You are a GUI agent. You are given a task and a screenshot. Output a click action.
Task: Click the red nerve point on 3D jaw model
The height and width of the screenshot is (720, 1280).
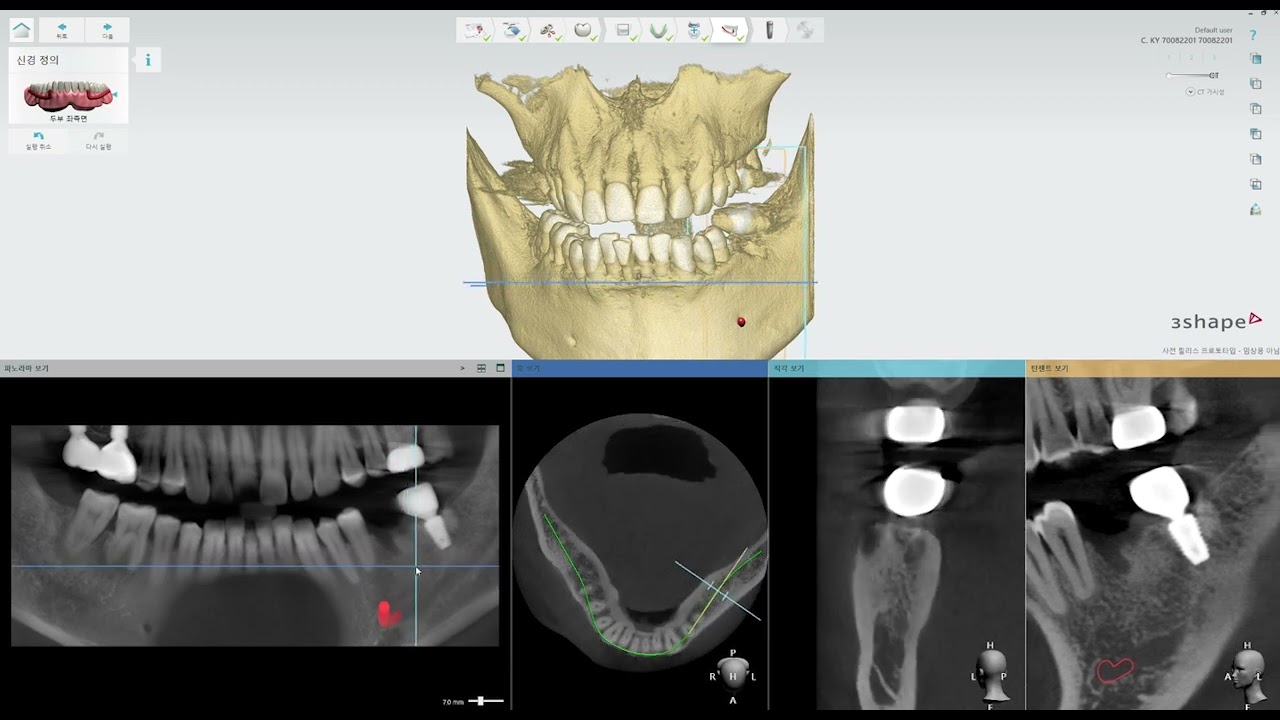pyautogui.click(x=741, y=322)
